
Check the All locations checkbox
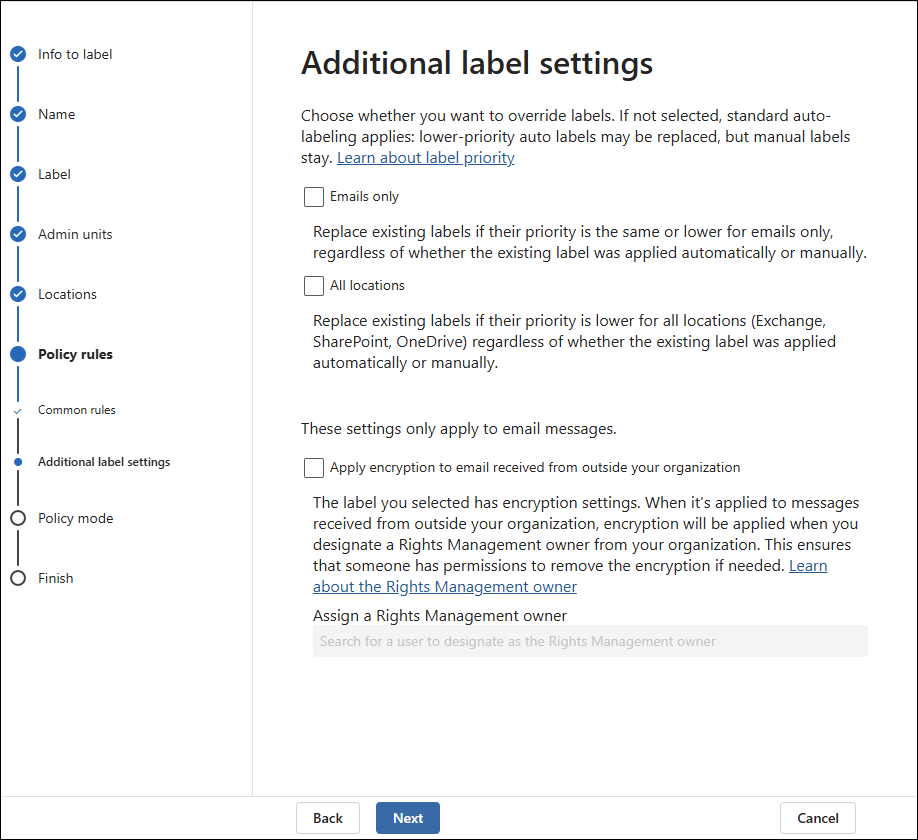click(314, 286)
